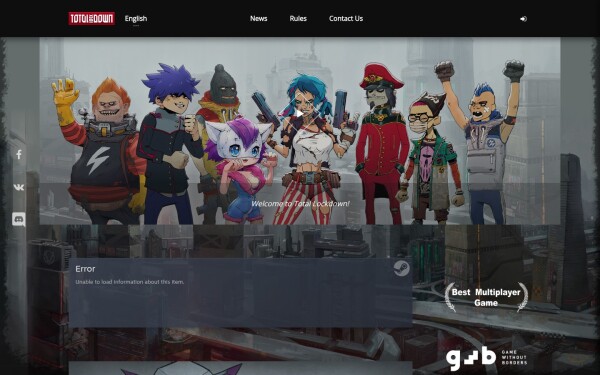Viewport: 600px width, 375px height.
Task: Open the News page
Action: coord(258,18)
